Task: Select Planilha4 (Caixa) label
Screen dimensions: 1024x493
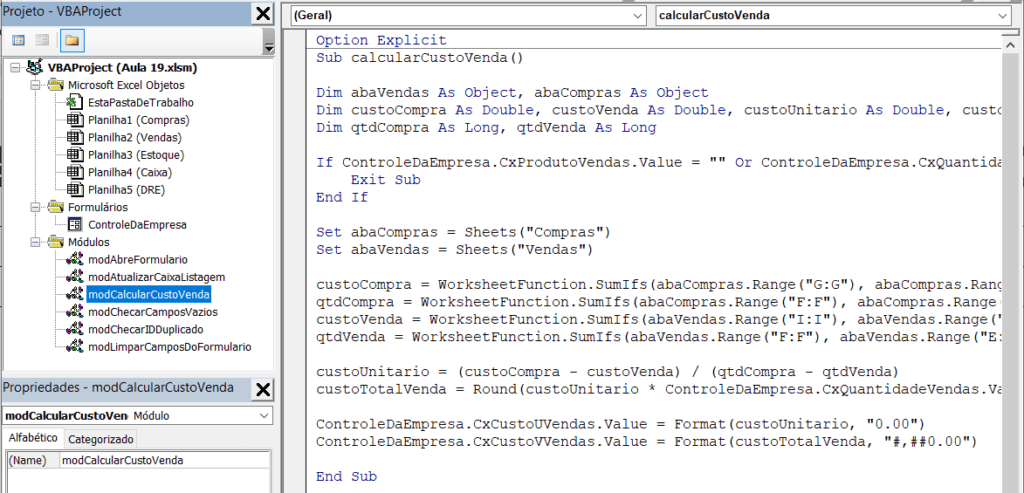Action: point(130,172)
